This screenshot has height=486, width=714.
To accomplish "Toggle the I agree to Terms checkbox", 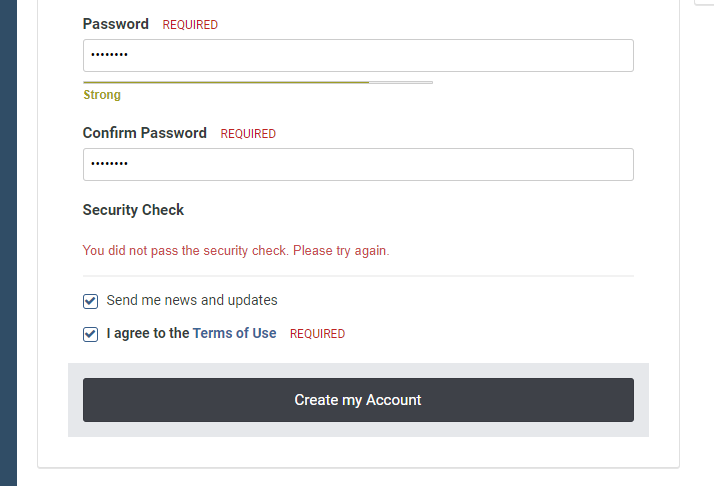I will [x=91, y=334].
